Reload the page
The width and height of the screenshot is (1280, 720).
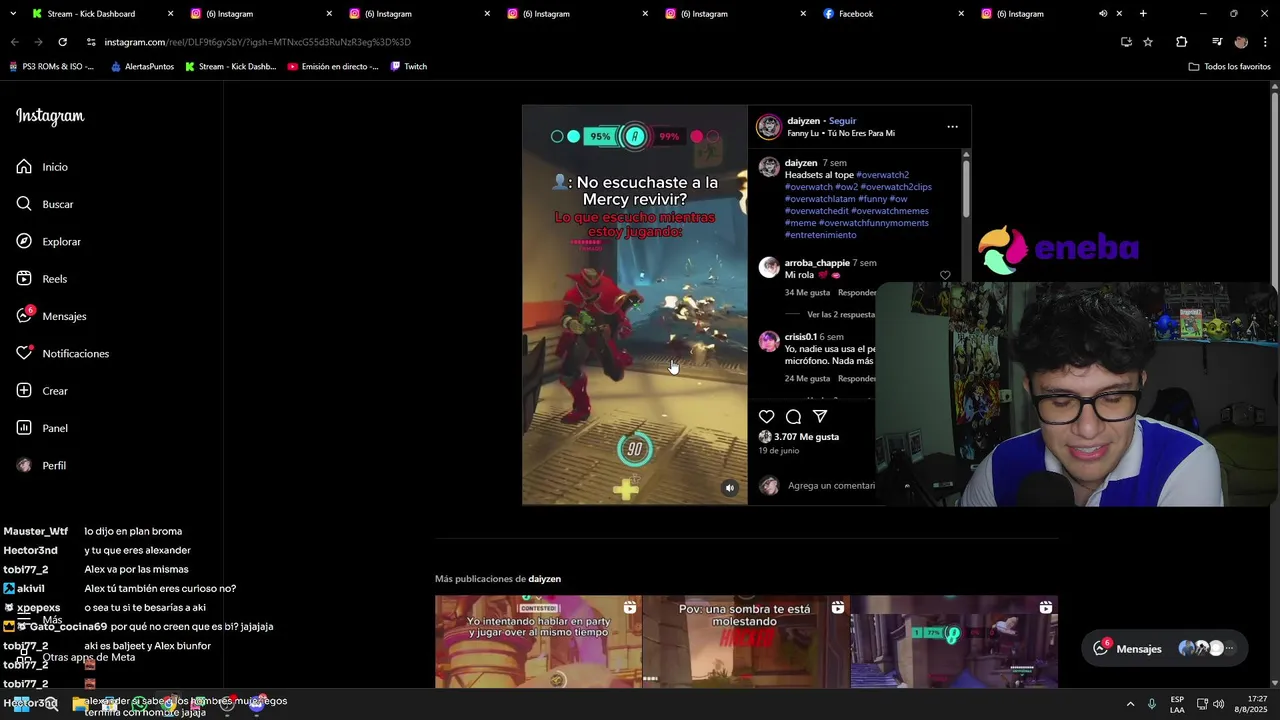62,42
